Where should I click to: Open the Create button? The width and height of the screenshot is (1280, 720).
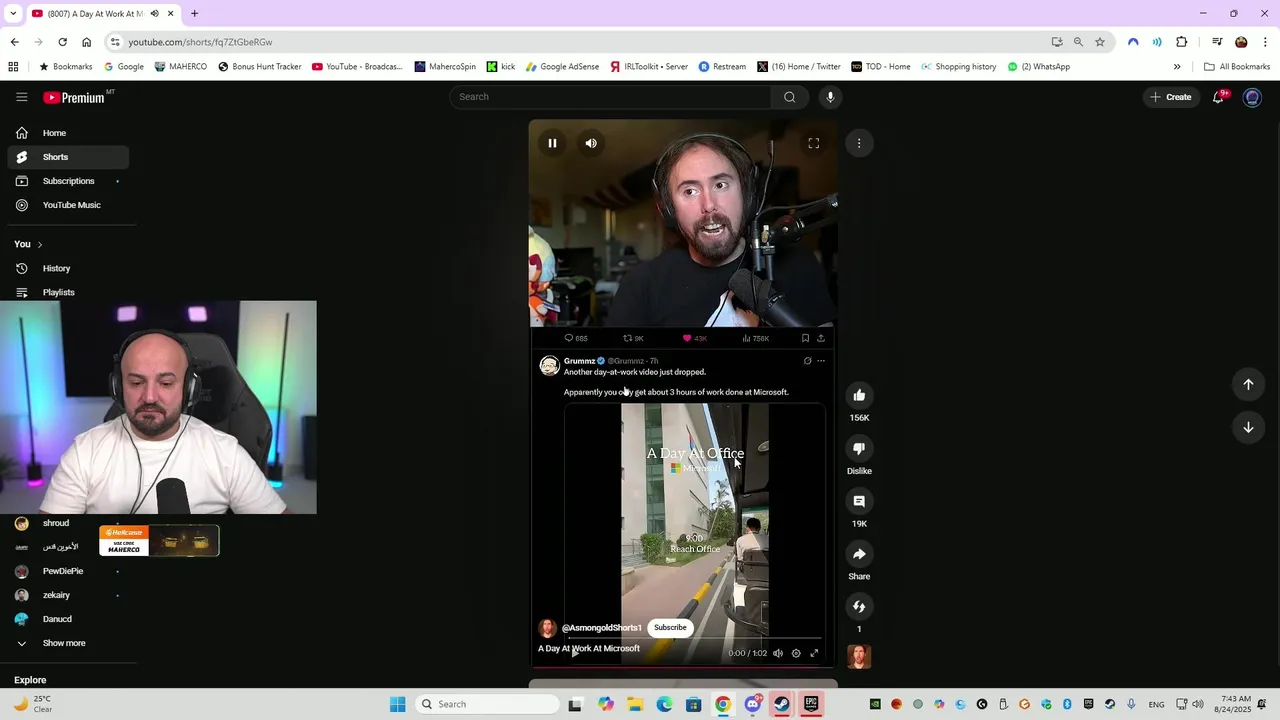1171,97
